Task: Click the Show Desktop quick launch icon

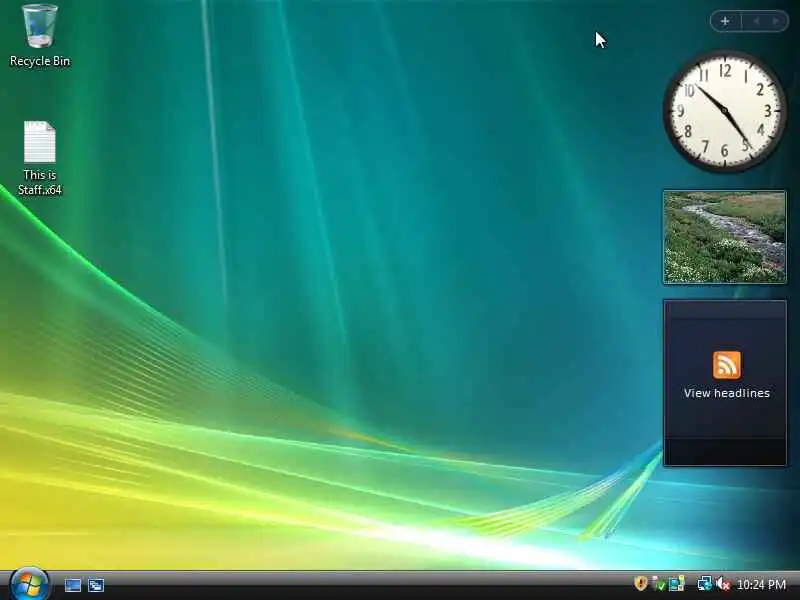Action: [72, 585]
